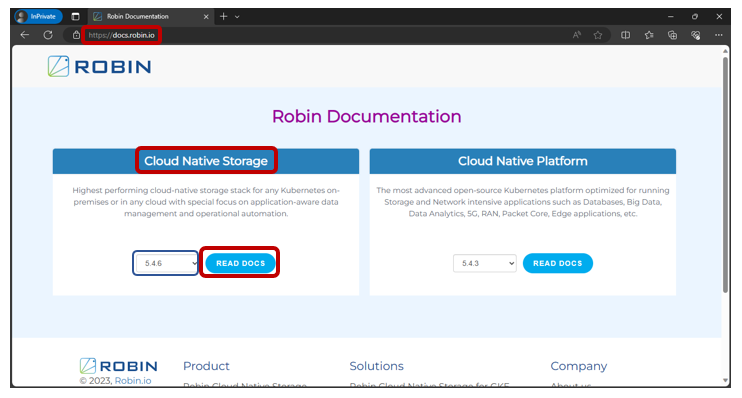This screenshot has height=398, width=742.
Task: Click the page vertical scrollbar thumb
Action: click(725, 175)
